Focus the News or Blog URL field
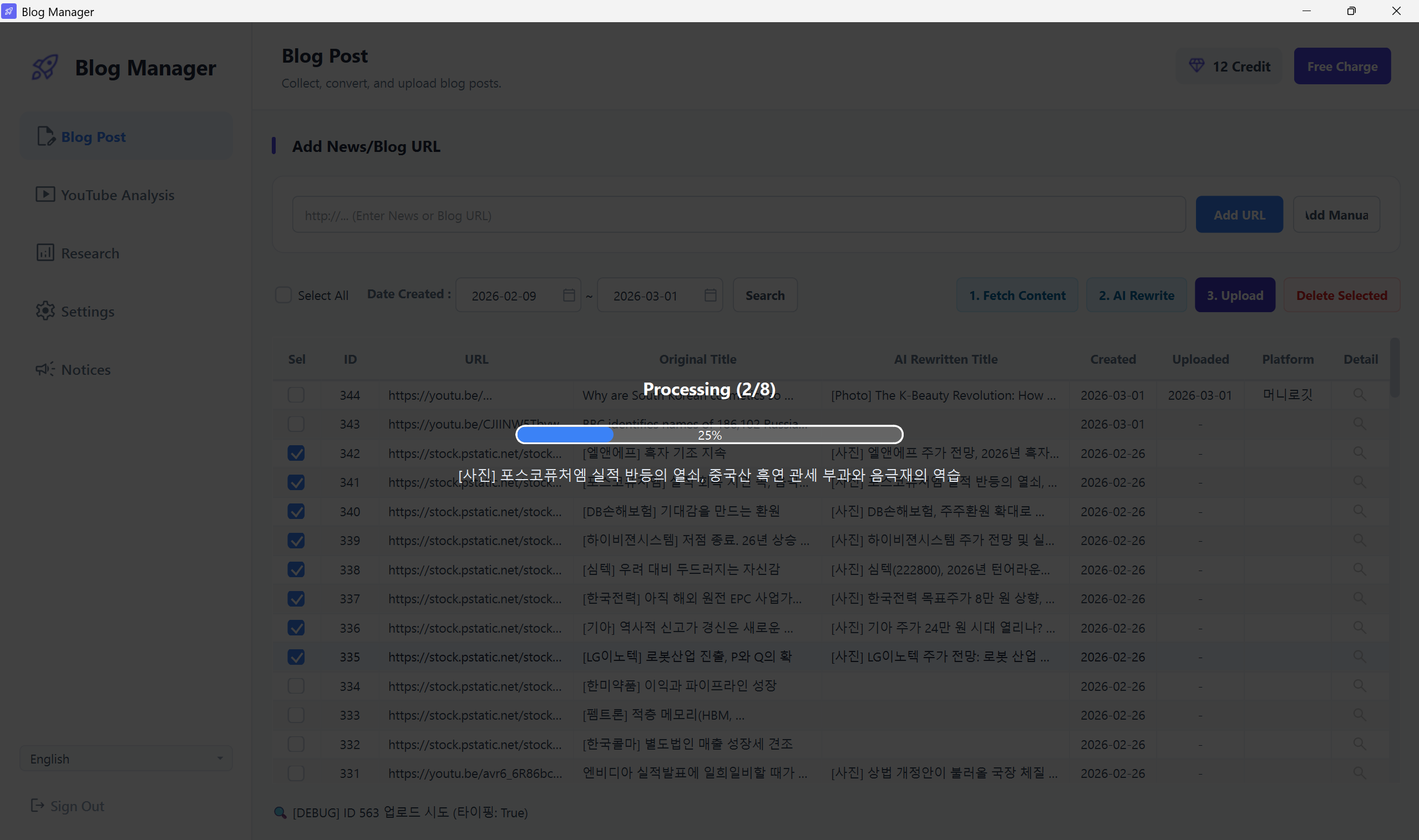1419x840 pixels. click(738, 215)
